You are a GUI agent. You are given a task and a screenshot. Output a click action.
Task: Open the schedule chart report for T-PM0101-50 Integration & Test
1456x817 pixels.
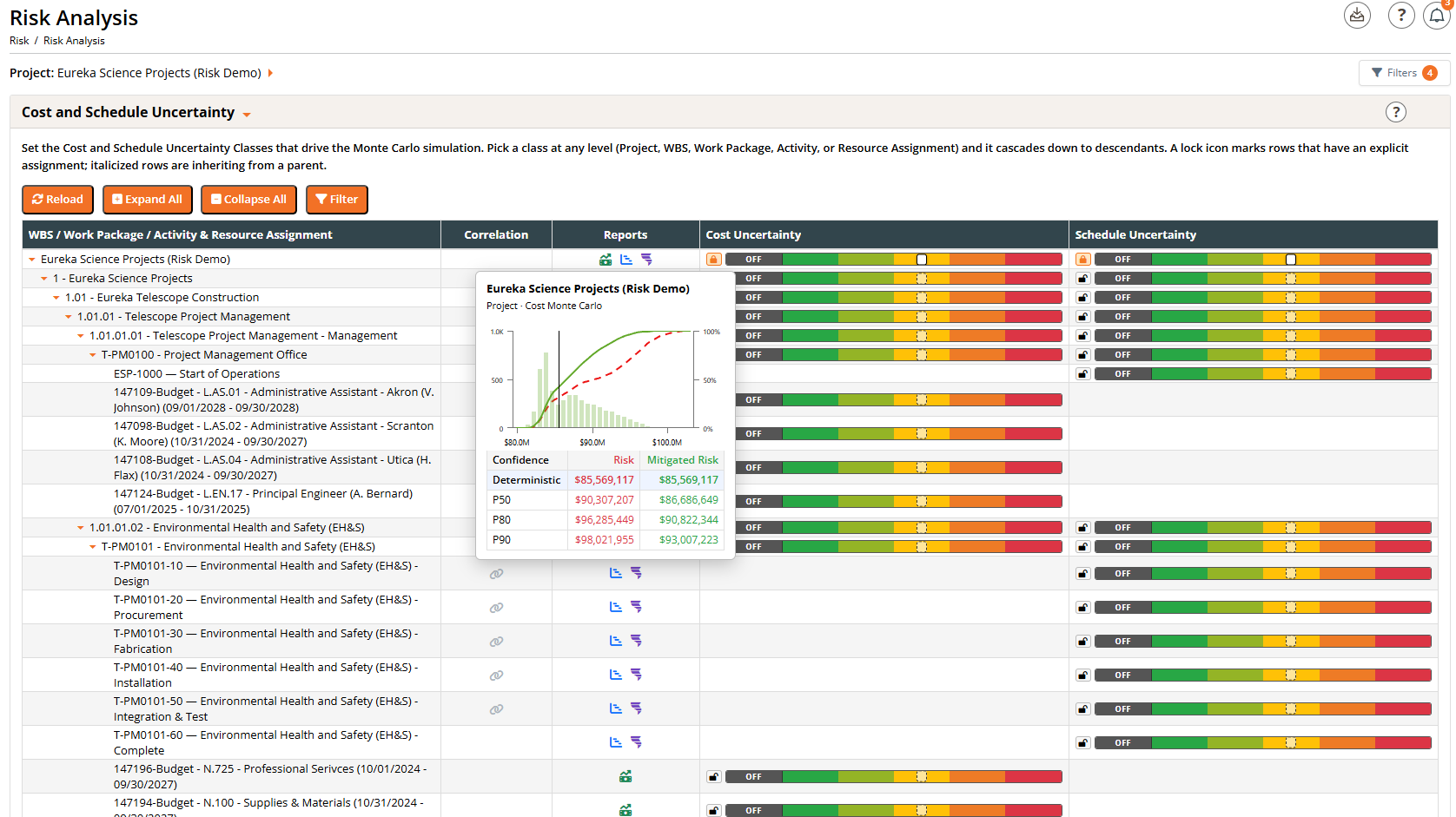tap(616, 708)
